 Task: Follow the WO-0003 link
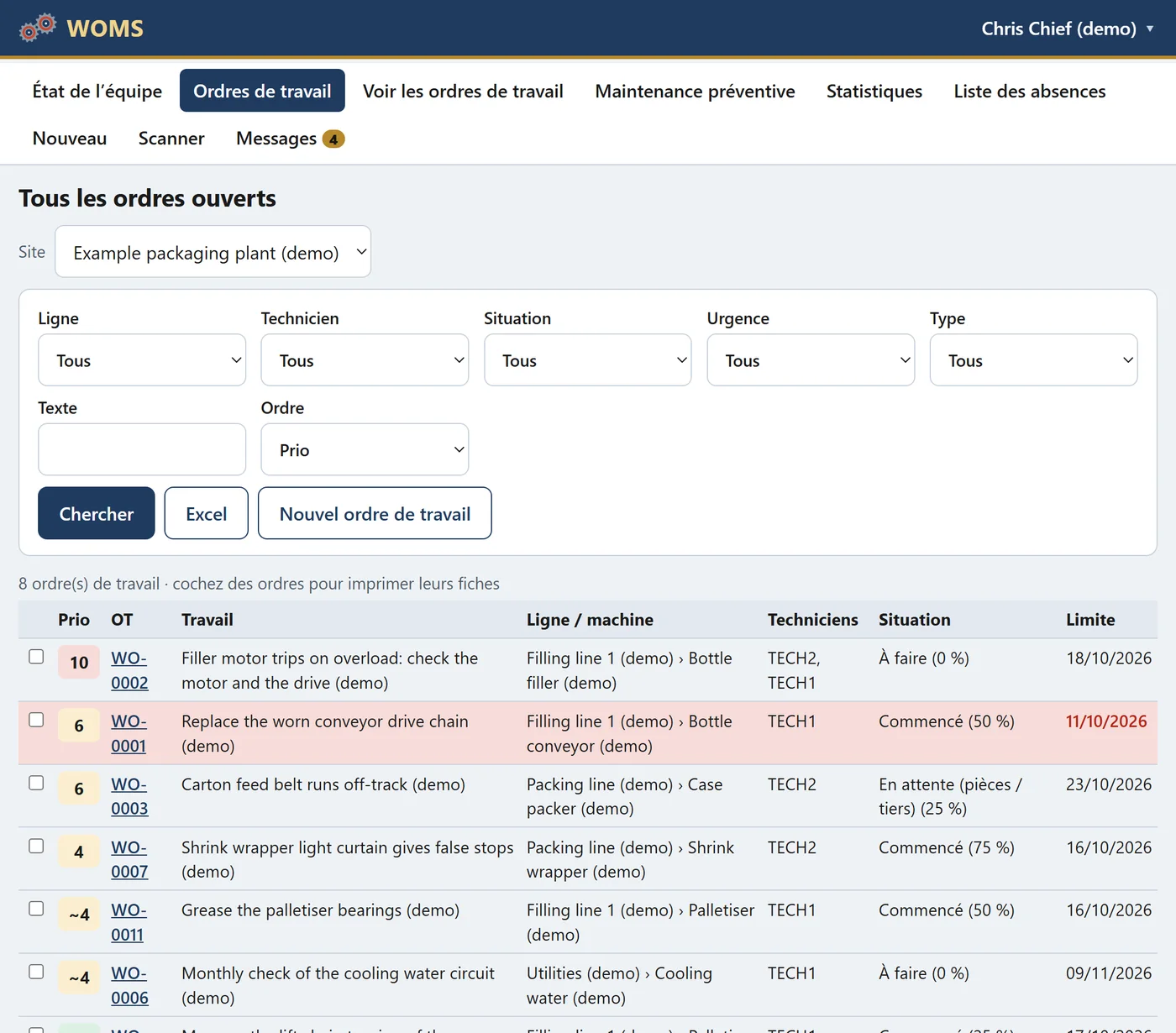click(x=129, y=796)
